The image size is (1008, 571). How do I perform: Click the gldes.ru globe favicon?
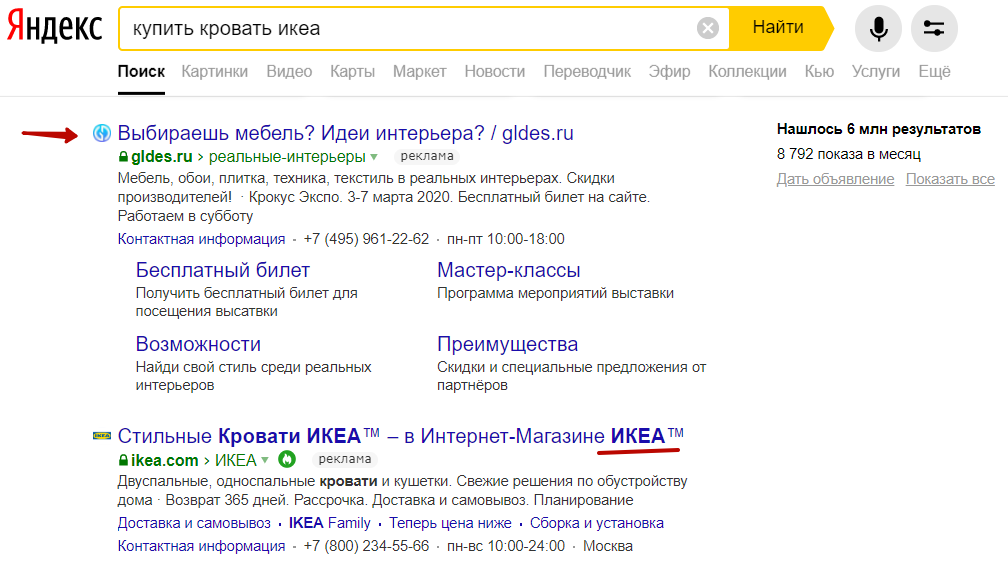tap(102, 133)
